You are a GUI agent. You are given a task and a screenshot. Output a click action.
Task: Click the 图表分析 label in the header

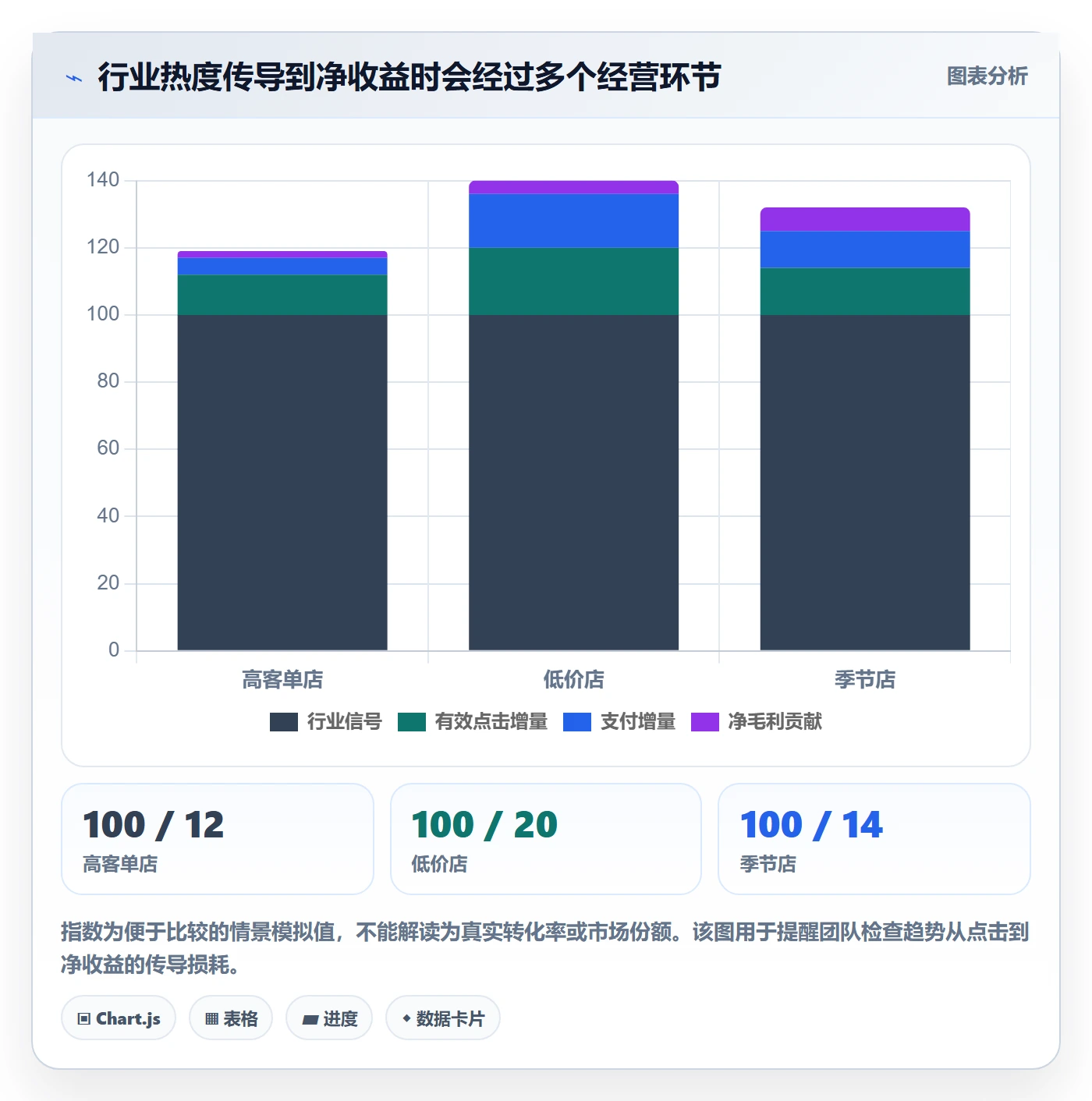point(987,76)
